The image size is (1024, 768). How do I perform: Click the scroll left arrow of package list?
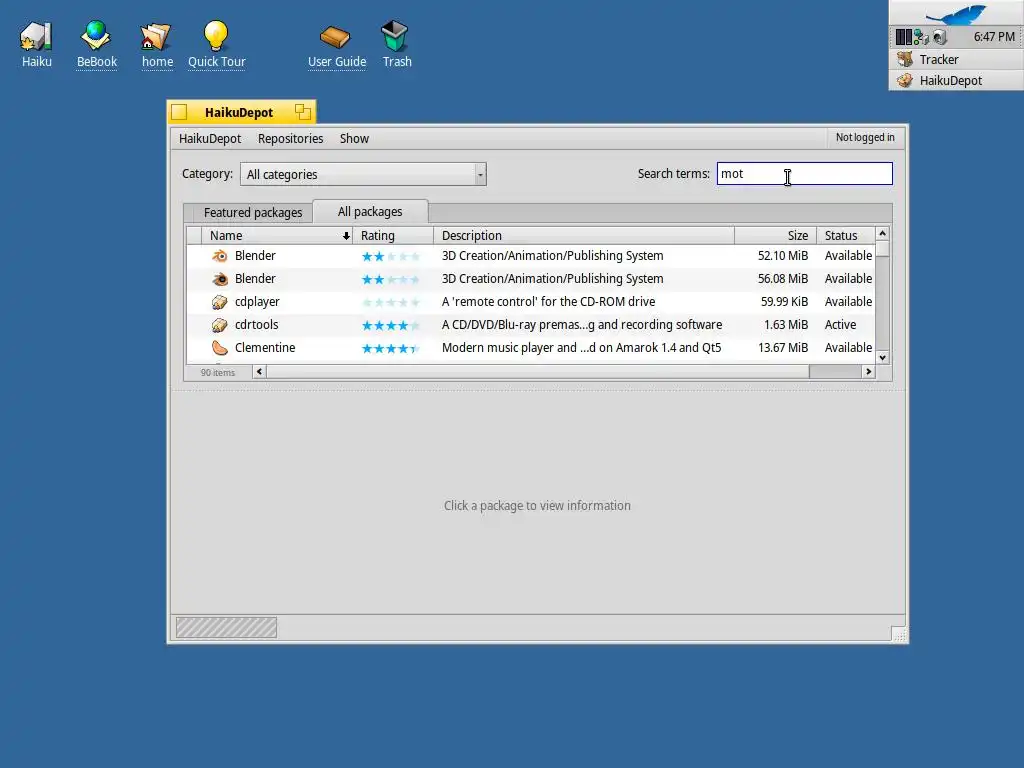(259, 372)
